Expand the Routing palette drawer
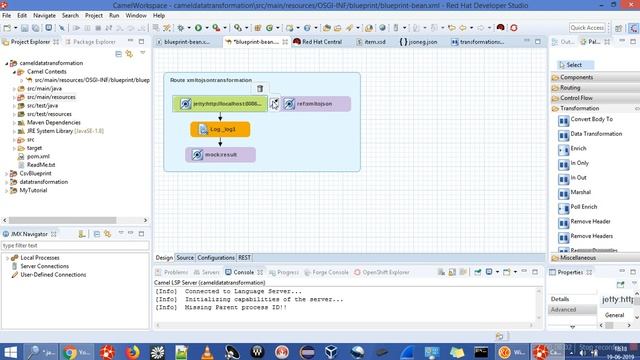This screenshot has width=640, height=360. tap(595, 88)
